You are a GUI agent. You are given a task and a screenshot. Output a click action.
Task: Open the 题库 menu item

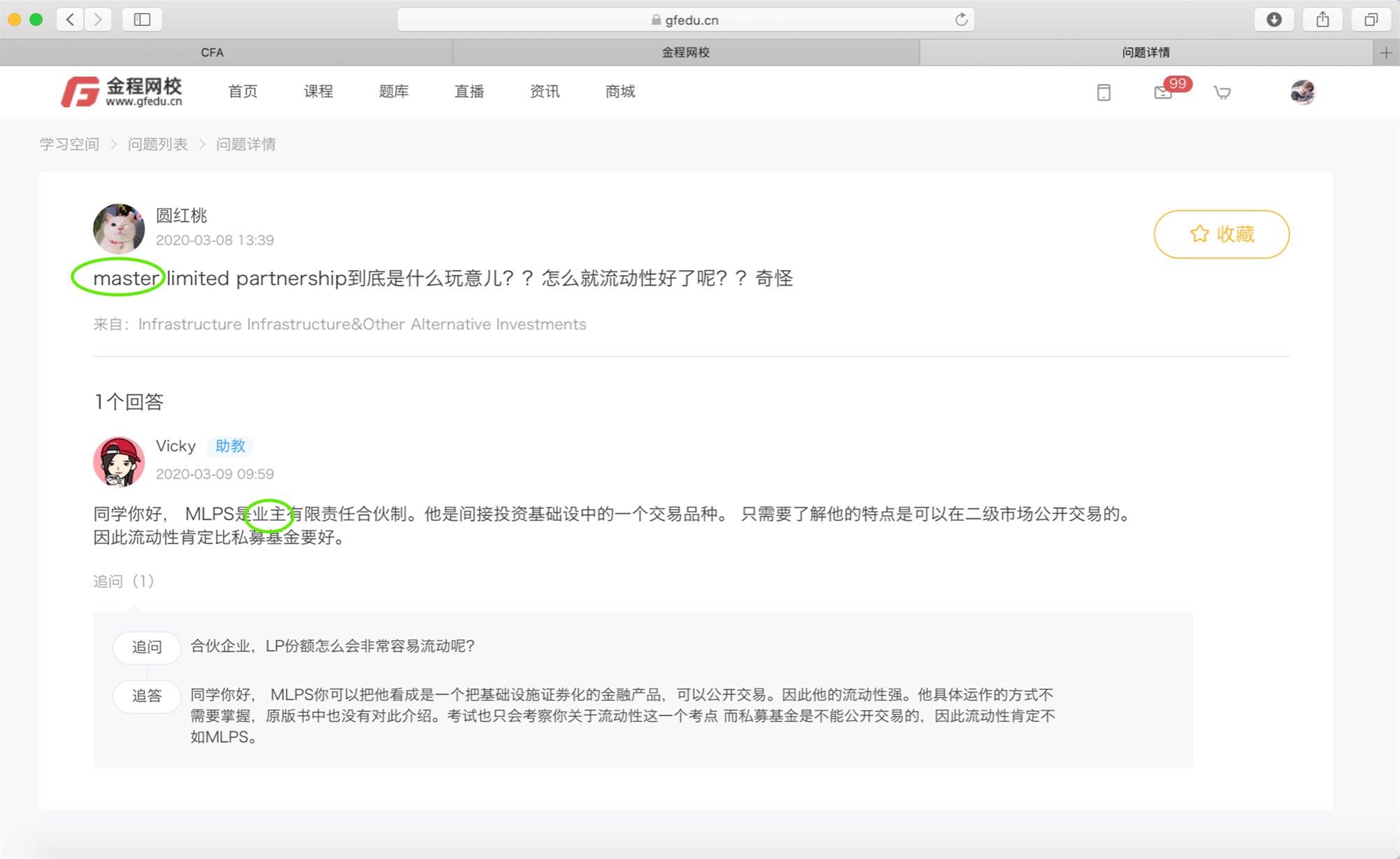pos(393,91)
